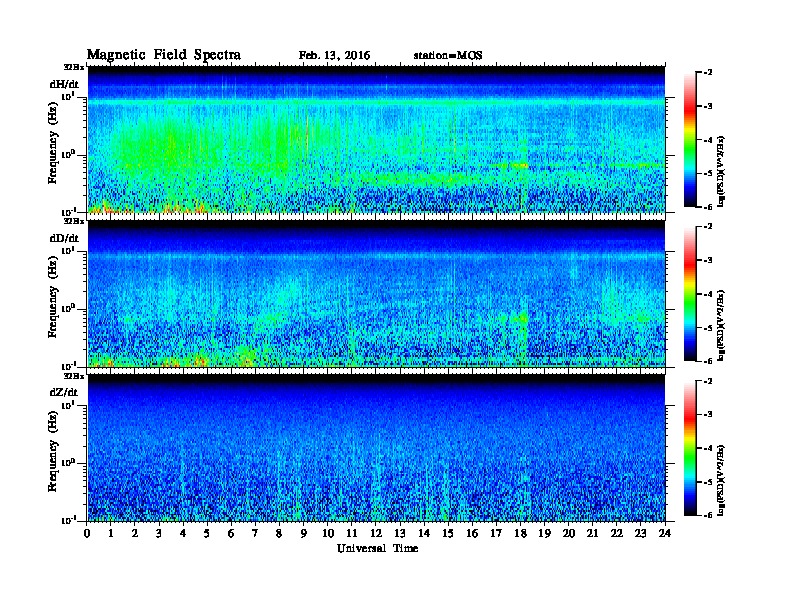Click the "-3" value on dD/dt color scale
The height and width of the screenshot is (612, 792).
708,260
